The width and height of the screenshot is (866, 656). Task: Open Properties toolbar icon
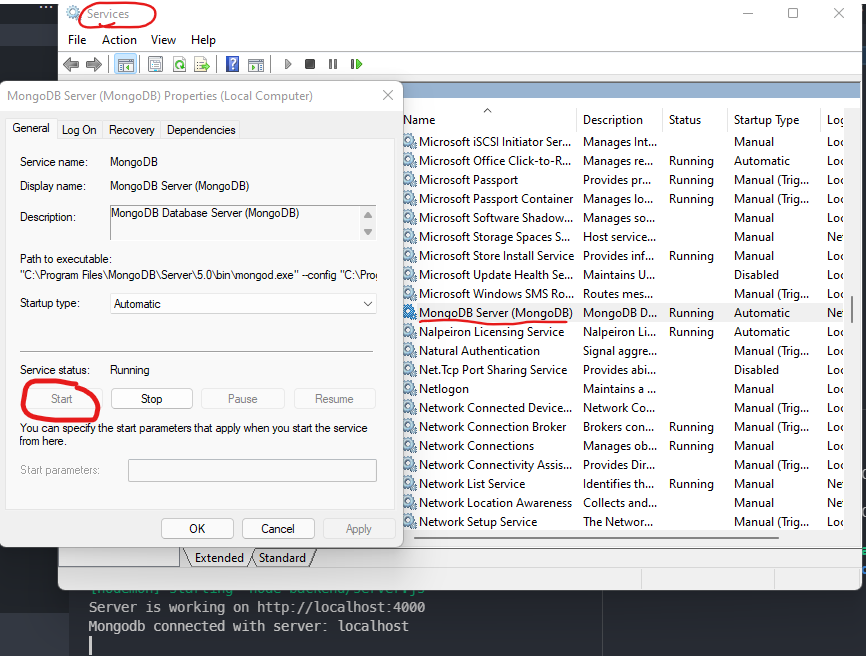pyautogui.click(x=156, y=65)
